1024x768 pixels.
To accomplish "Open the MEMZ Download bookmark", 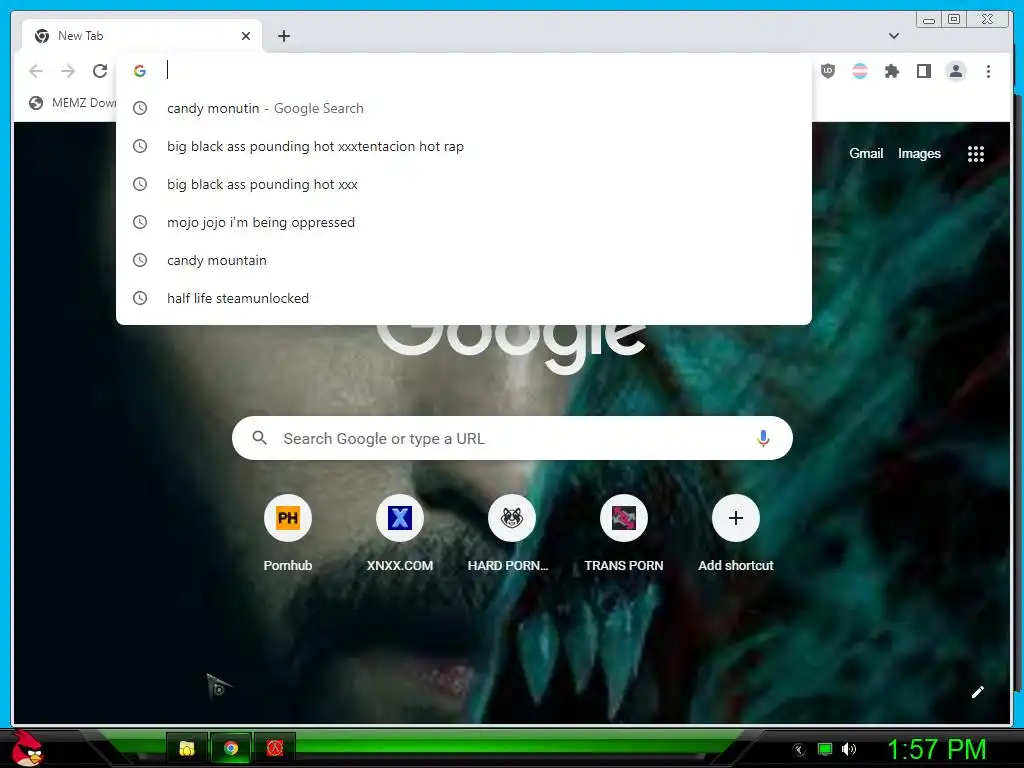I will pos(72,103).
